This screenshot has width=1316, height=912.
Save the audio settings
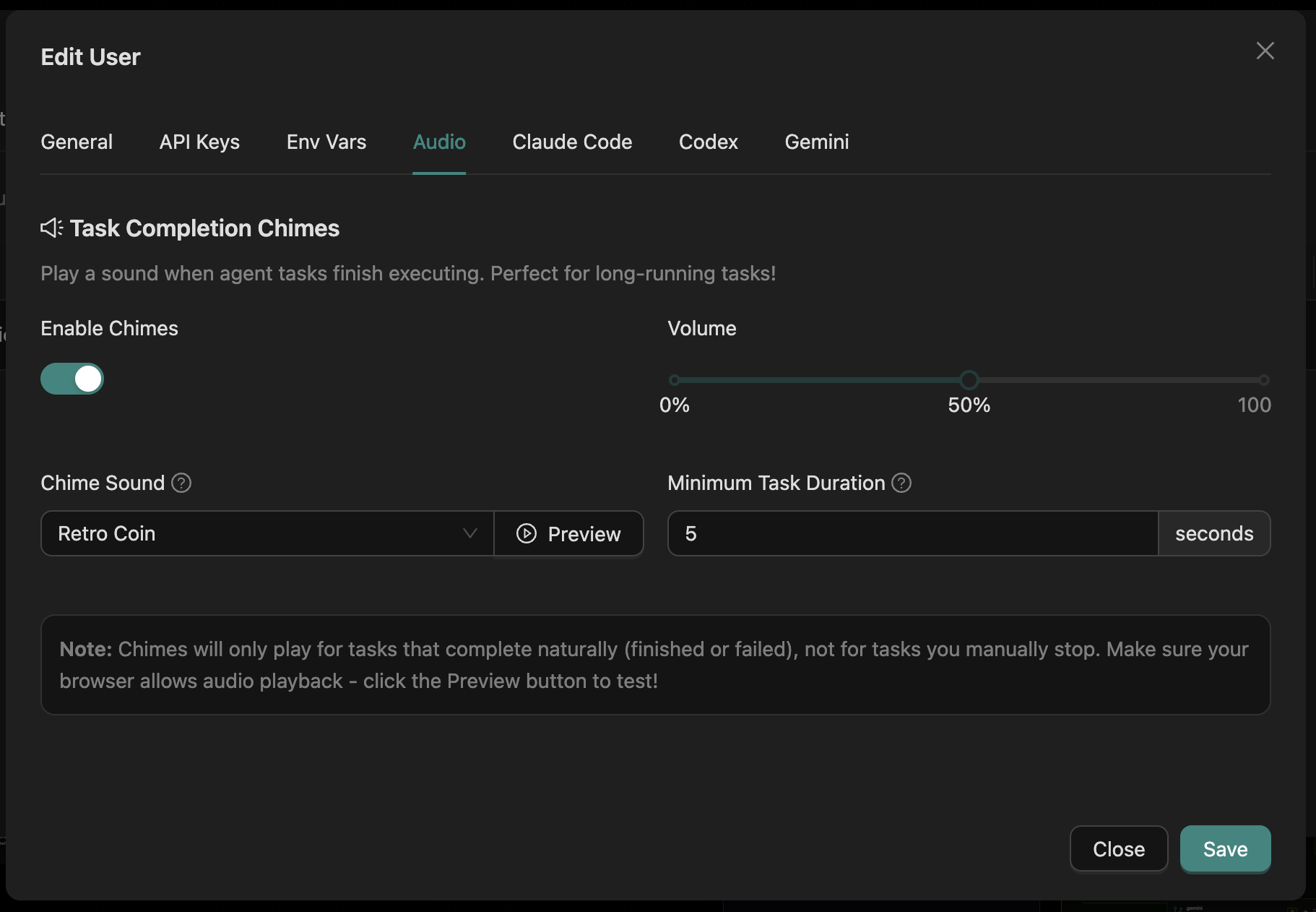[1225, 849]
